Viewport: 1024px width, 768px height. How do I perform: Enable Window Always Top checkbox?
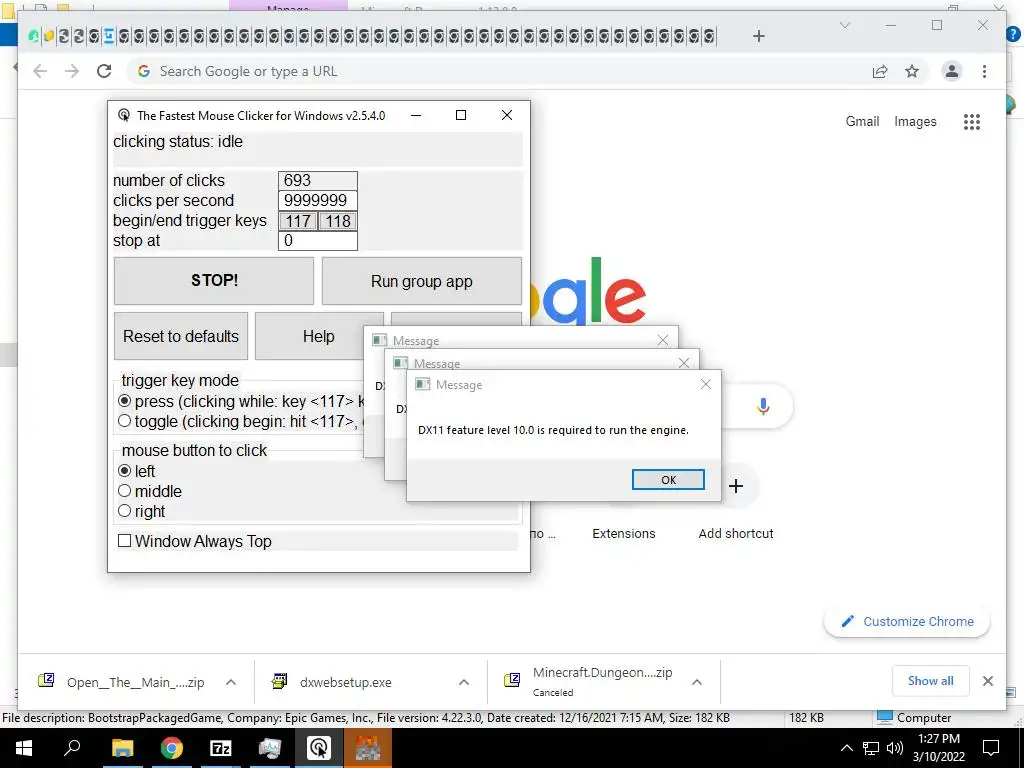(124, 541)
